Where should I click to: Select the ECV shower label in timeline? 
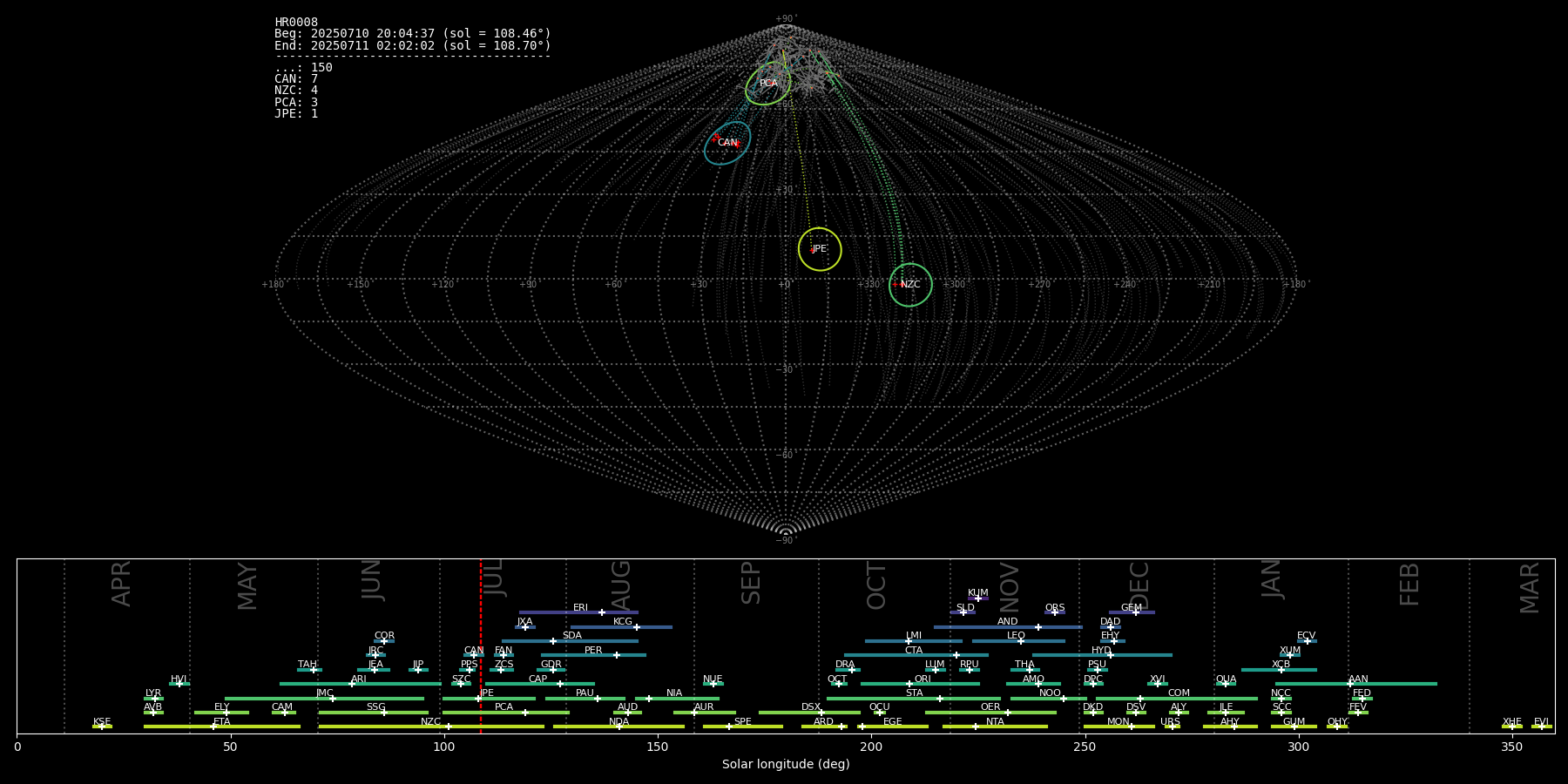[1306, 636]
